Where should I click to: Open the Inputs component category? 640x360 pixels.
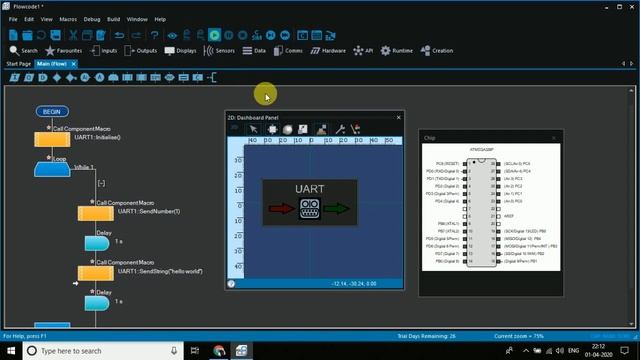104,51
